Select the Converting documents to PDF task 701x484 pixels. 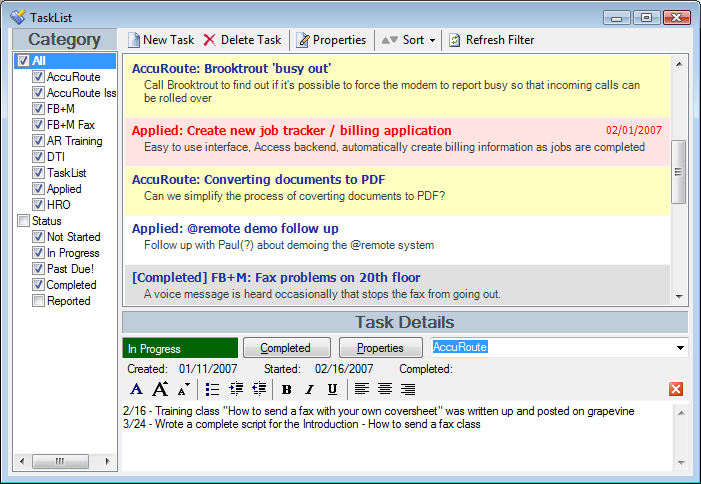pos(397,191)
